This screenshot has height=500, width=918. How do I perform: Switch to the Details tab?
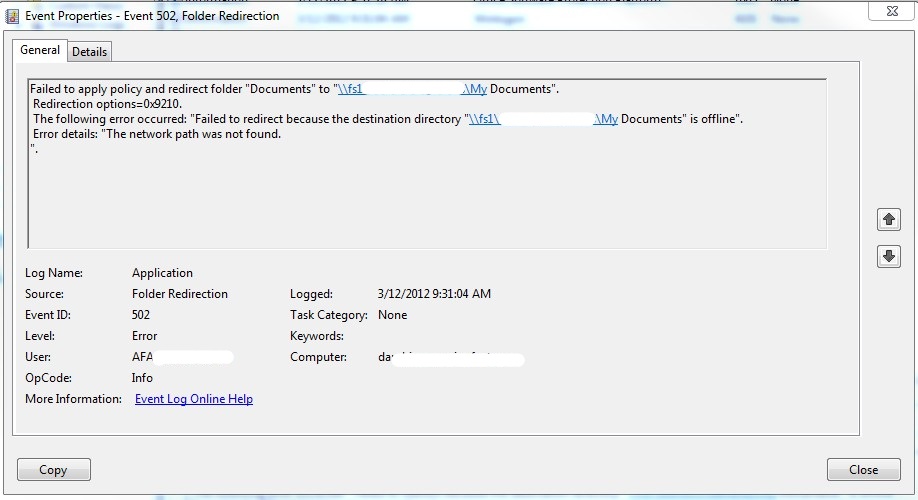pyautogui.click(x=90, y=52)
